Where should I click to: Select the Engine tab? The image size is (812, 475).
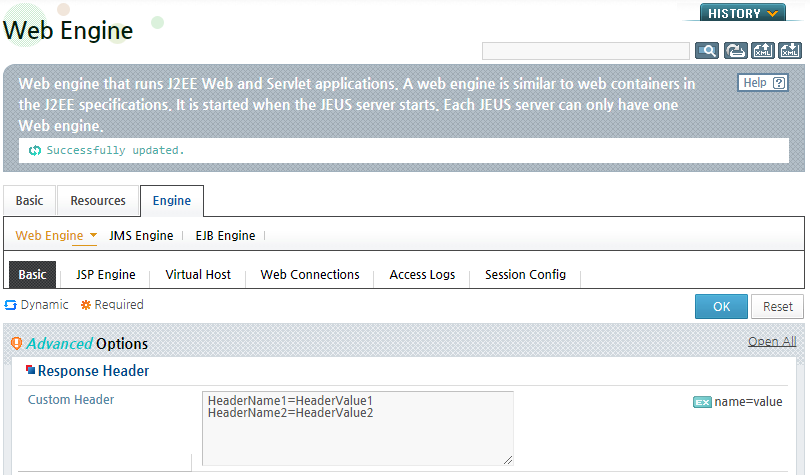(172, 200)
